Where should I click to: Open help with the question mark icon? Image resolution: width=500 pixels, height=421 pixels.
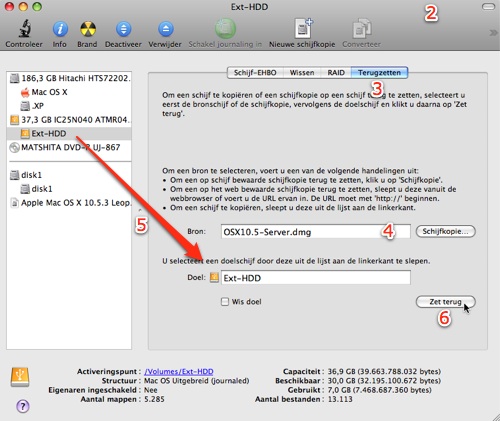coord(23,406)
